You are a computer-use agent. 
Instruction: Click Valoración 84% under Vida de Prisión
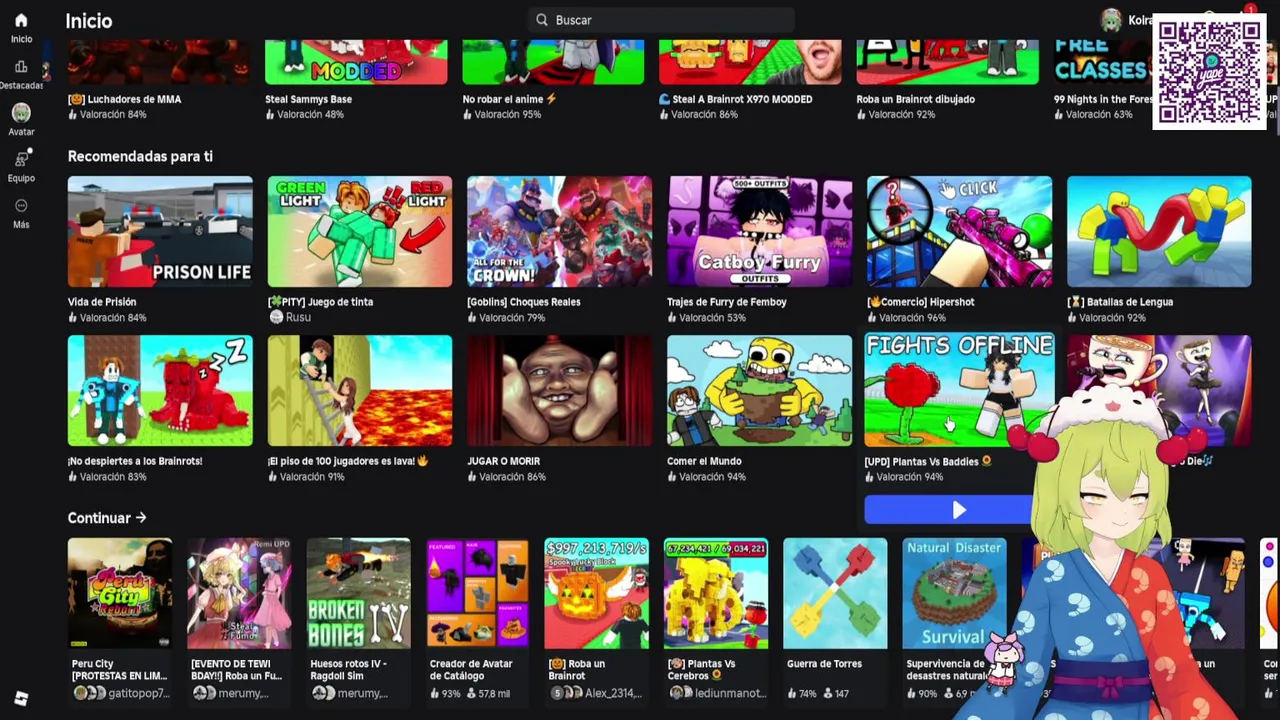coord(107,318)
